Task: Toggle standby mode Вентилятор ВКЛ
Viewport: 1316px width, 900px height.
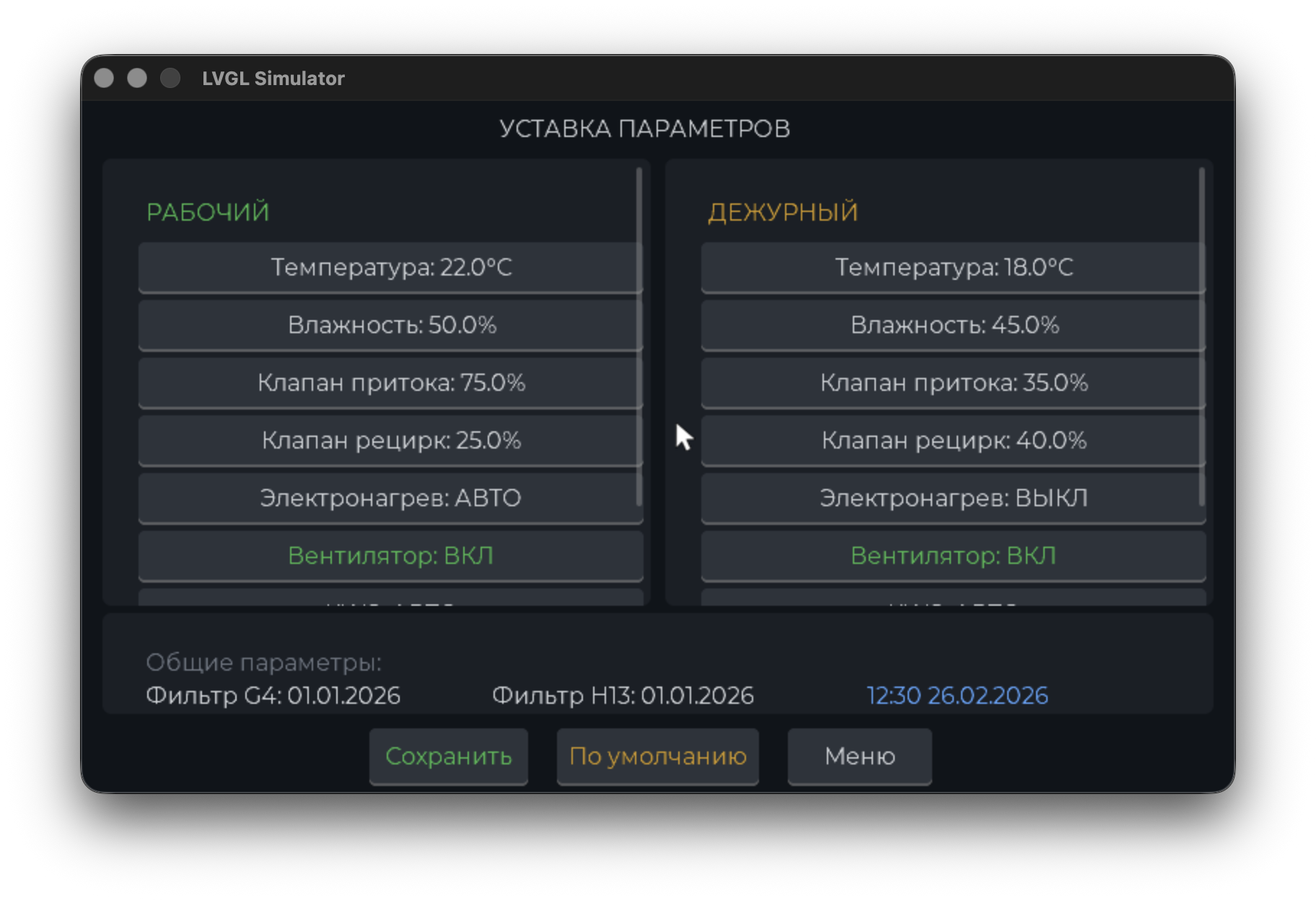Action: (953, 556)
